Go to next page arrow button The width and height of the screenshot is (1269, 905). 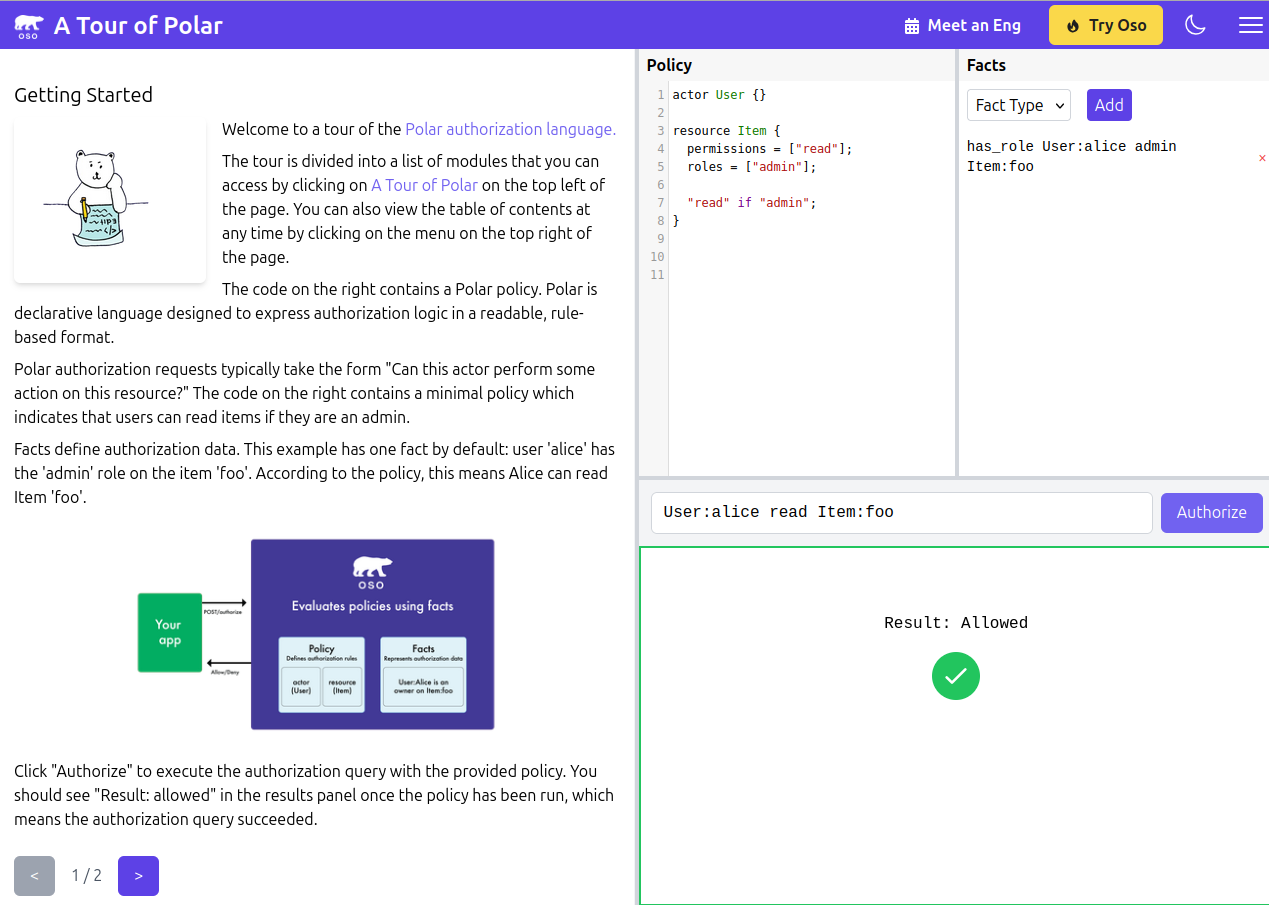138,876
